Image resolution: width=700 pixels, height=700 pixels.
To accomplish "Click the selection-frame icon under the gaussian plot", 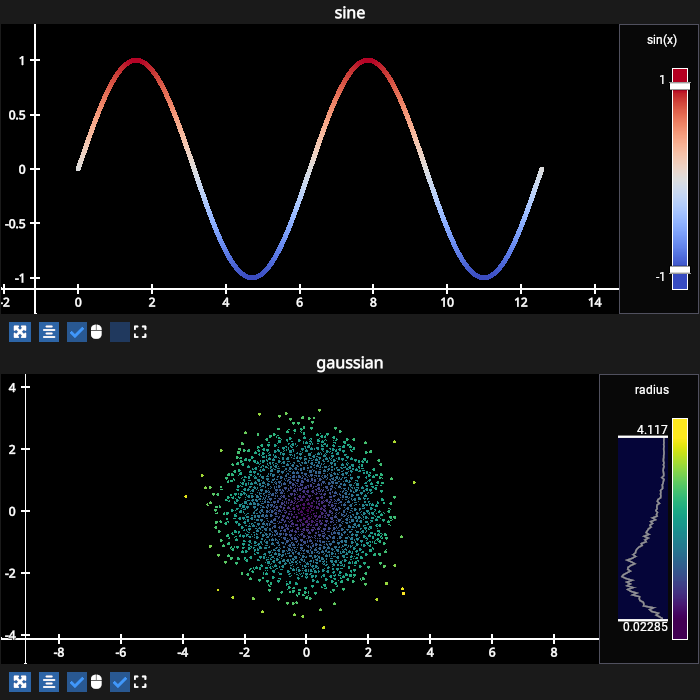I will tap(140, 682).
